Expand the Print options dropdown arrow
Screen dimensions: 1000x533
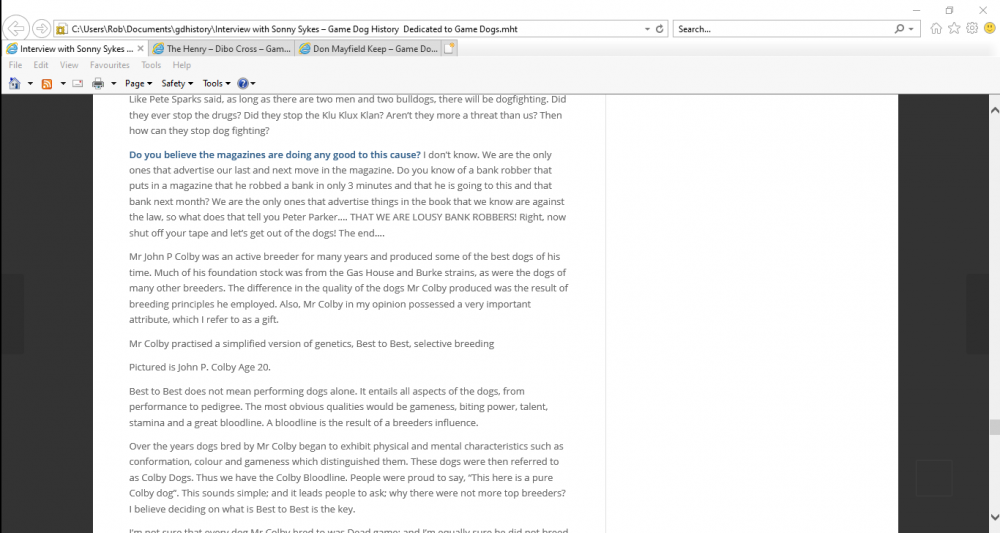(114, 84)
